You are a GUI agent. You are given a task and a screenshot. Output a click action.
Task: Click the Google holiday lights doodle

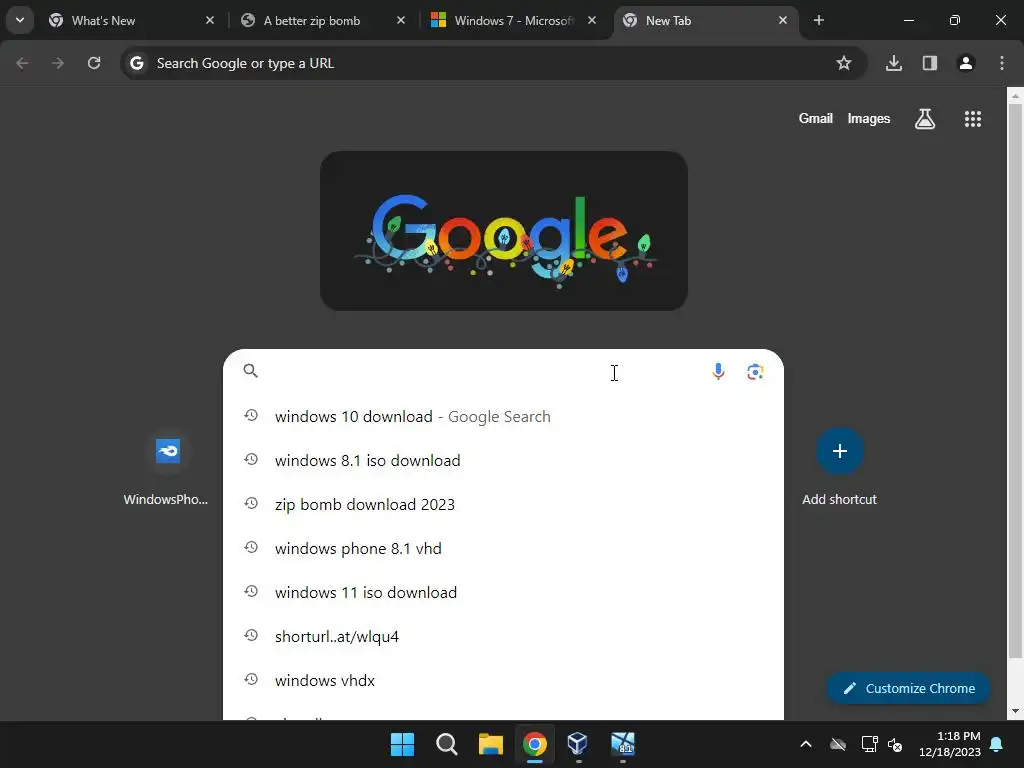pos(504,231)
